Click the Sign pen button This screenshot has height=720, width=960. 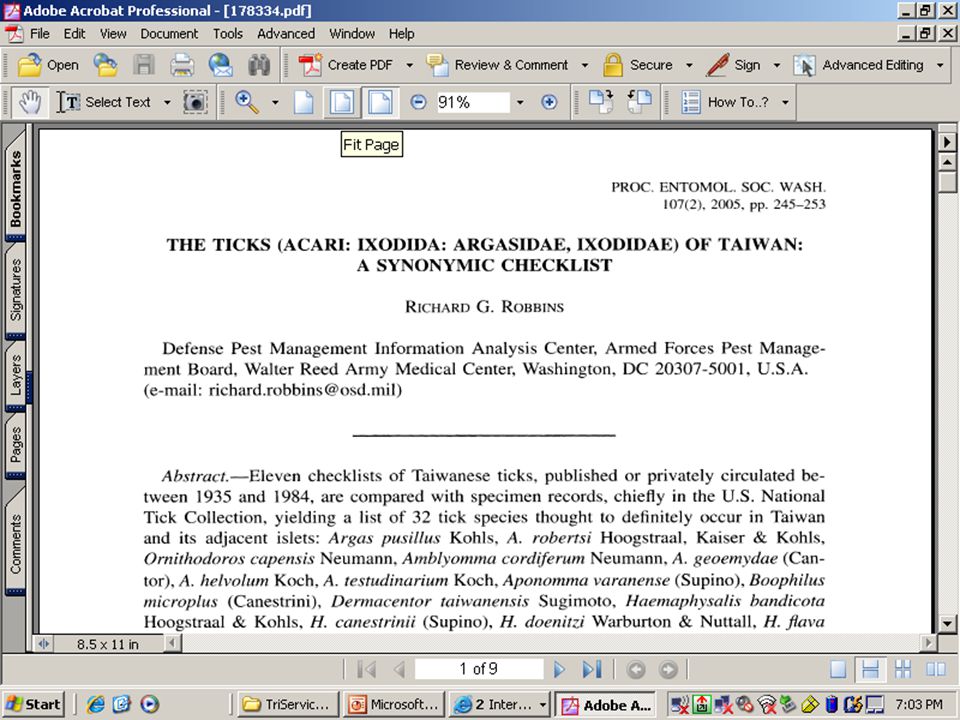[733, 65]
